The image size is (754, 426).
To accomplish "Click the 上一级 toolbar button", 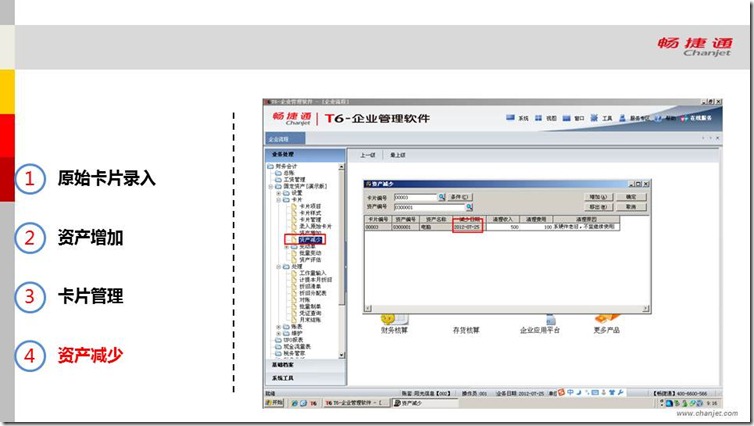I will pyautogui.click(x=368, y=155).
